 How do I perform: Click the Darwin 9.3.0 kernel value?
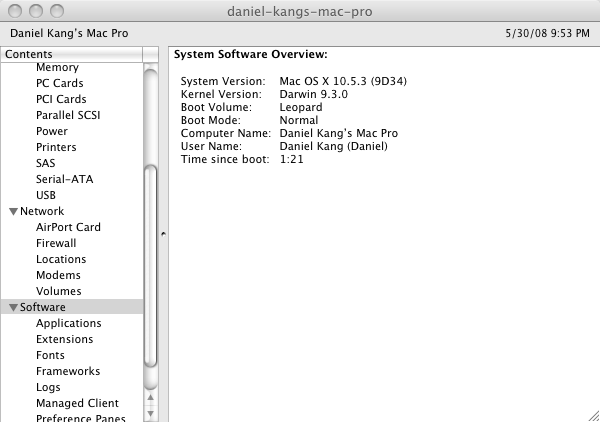click(314, 95)
